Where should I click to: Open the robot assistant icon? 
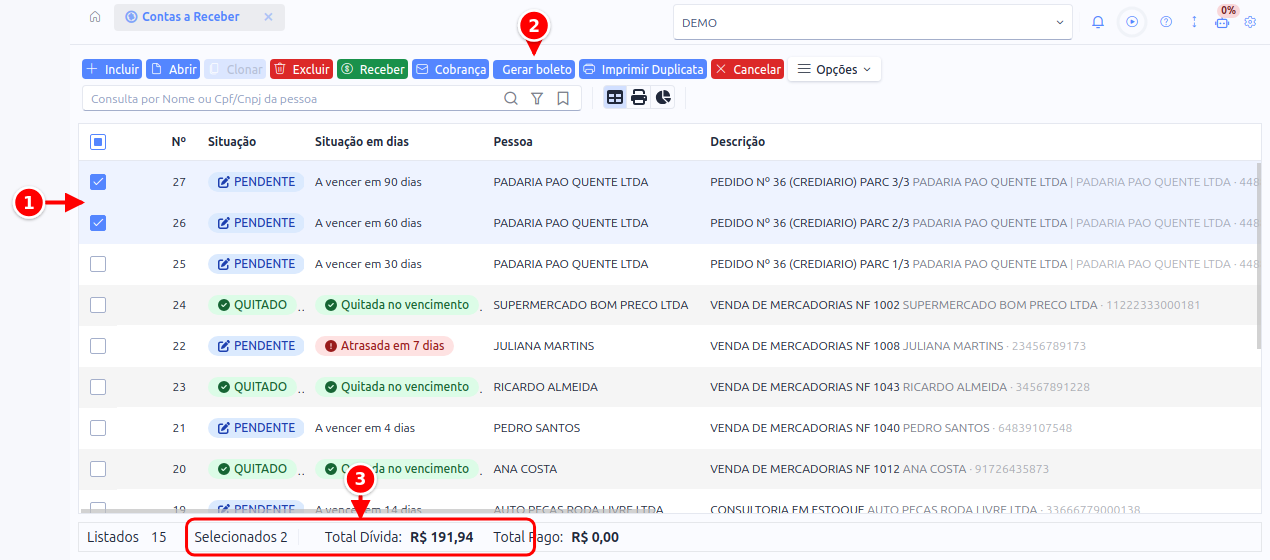click(x=1222, y=22)
